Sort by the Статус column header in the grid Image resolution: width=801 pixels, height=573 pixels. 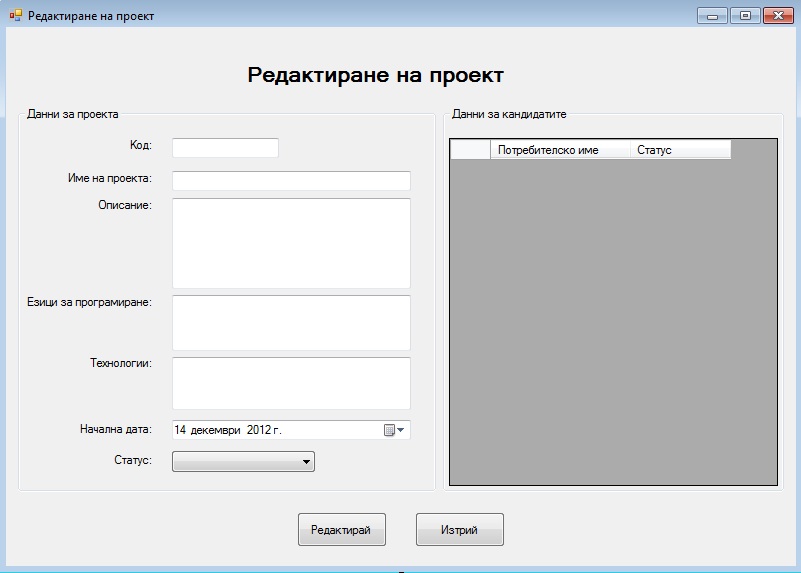click(680, 150)
